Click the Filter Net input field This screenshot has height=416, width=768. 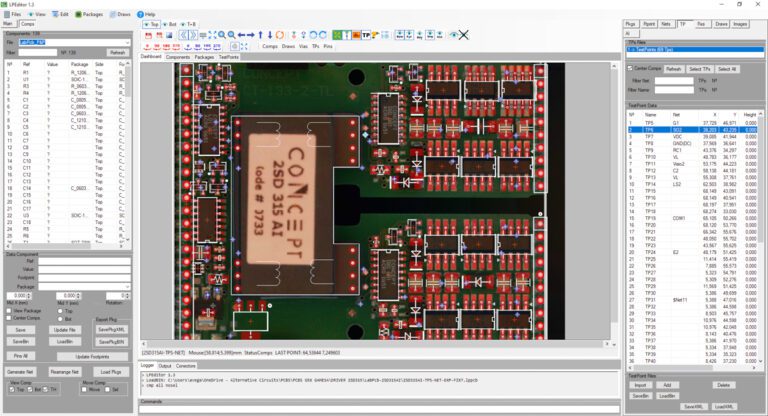[674, 81]
